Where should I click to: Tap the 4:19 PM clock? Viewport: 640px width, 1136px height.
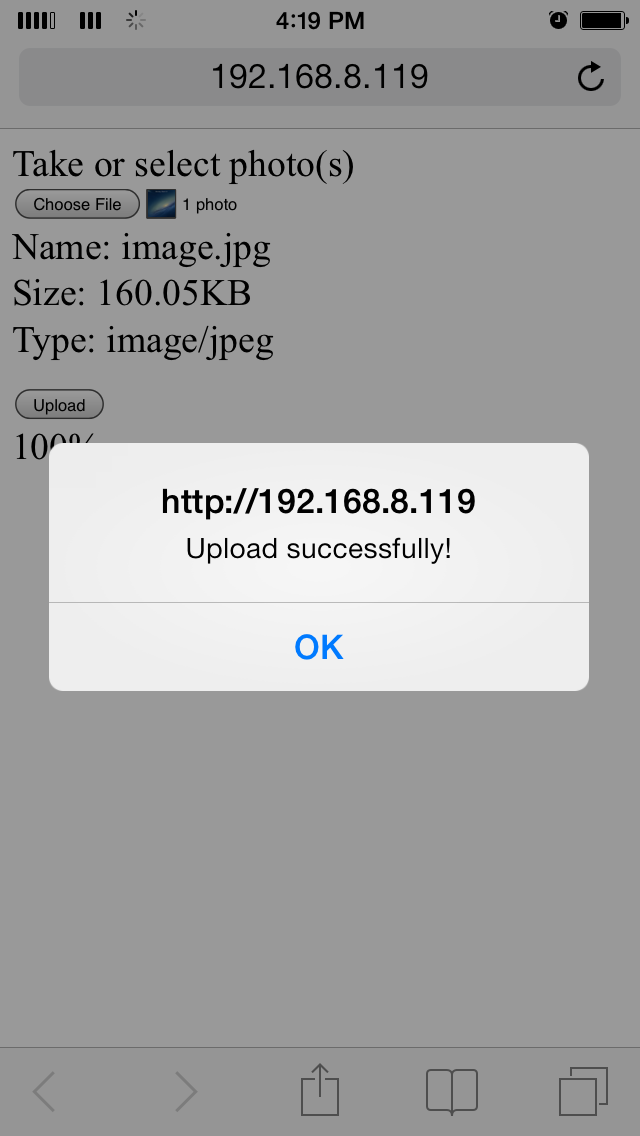(320, 21)
